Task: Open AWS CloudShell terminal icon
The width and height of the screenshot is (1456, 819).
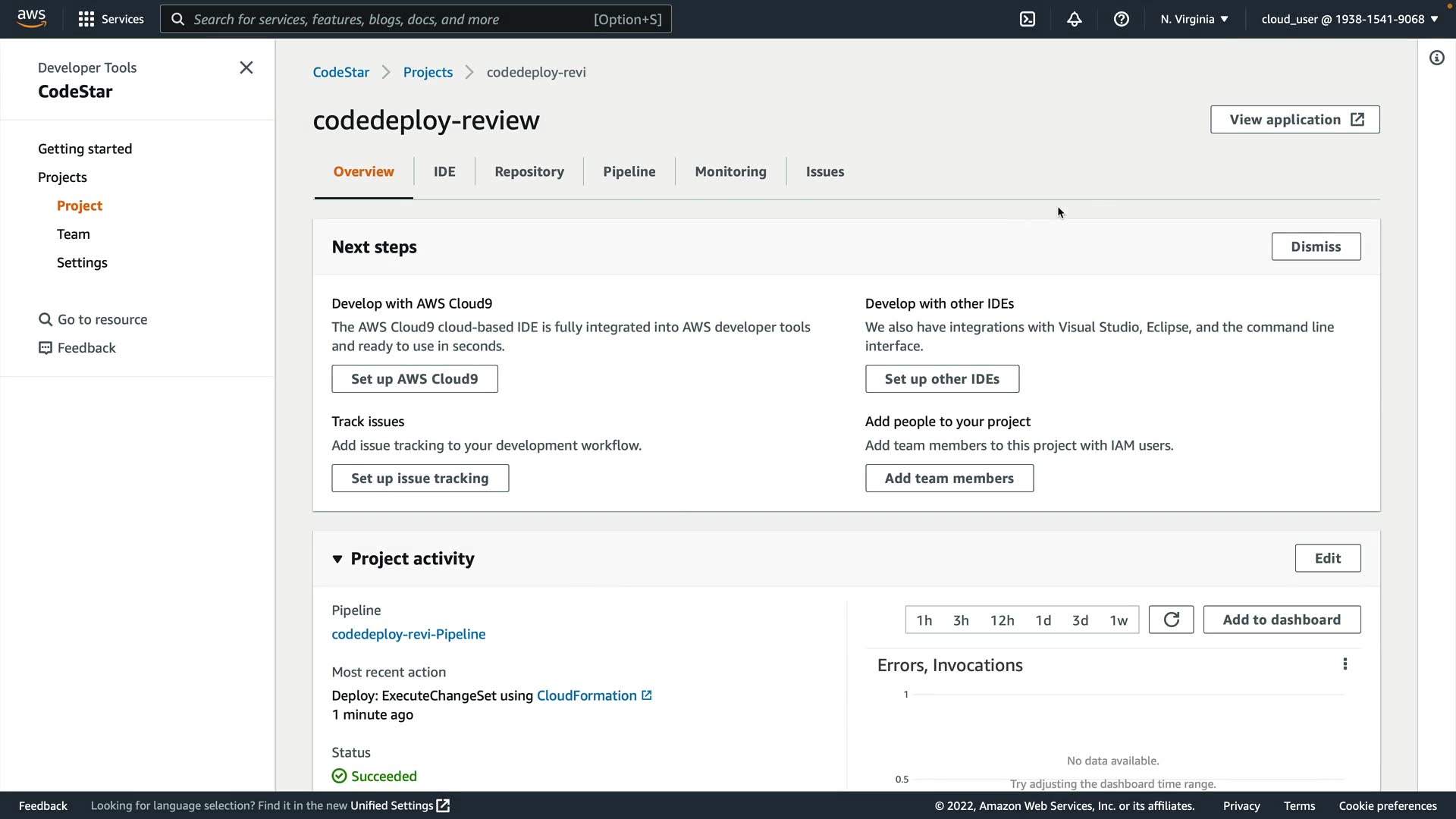Action: 1028,19
